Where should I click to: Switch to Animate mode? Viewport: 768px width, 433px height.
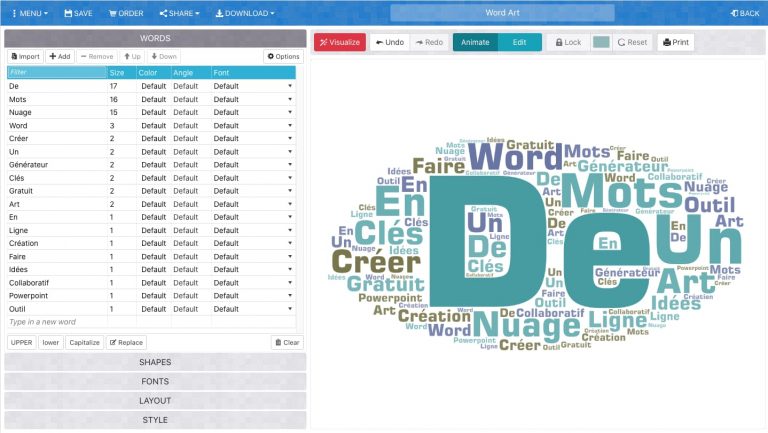point(475,42)
